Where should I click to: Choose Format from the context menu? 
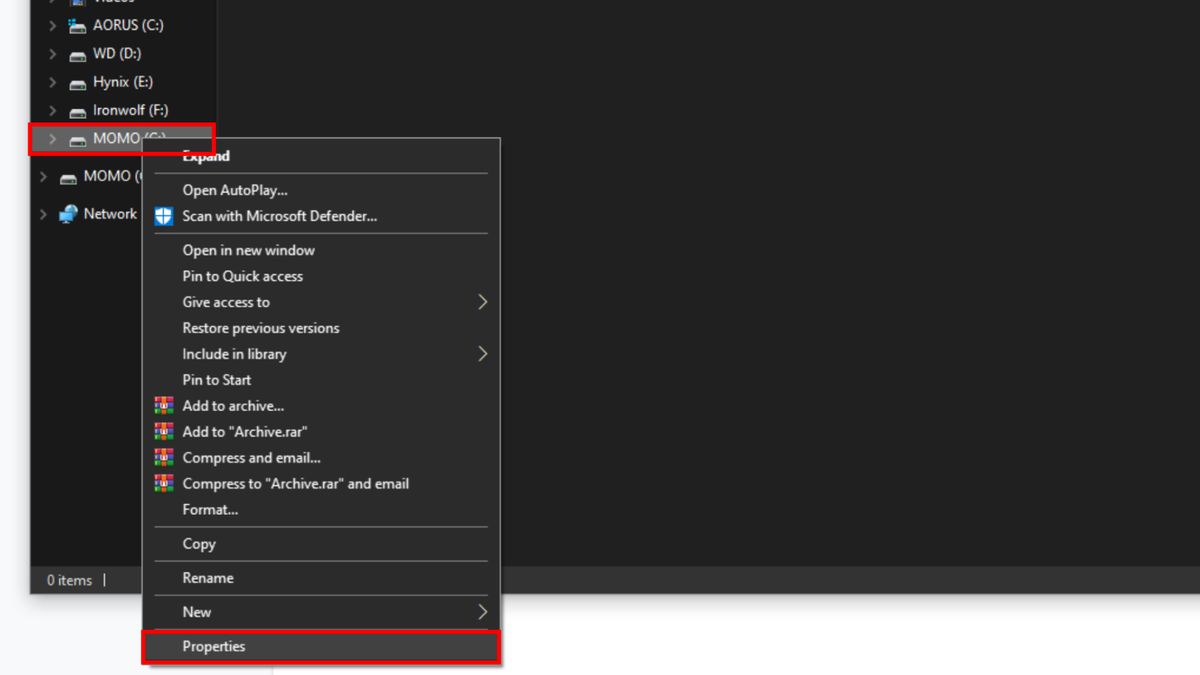click(x=209, y=509)
